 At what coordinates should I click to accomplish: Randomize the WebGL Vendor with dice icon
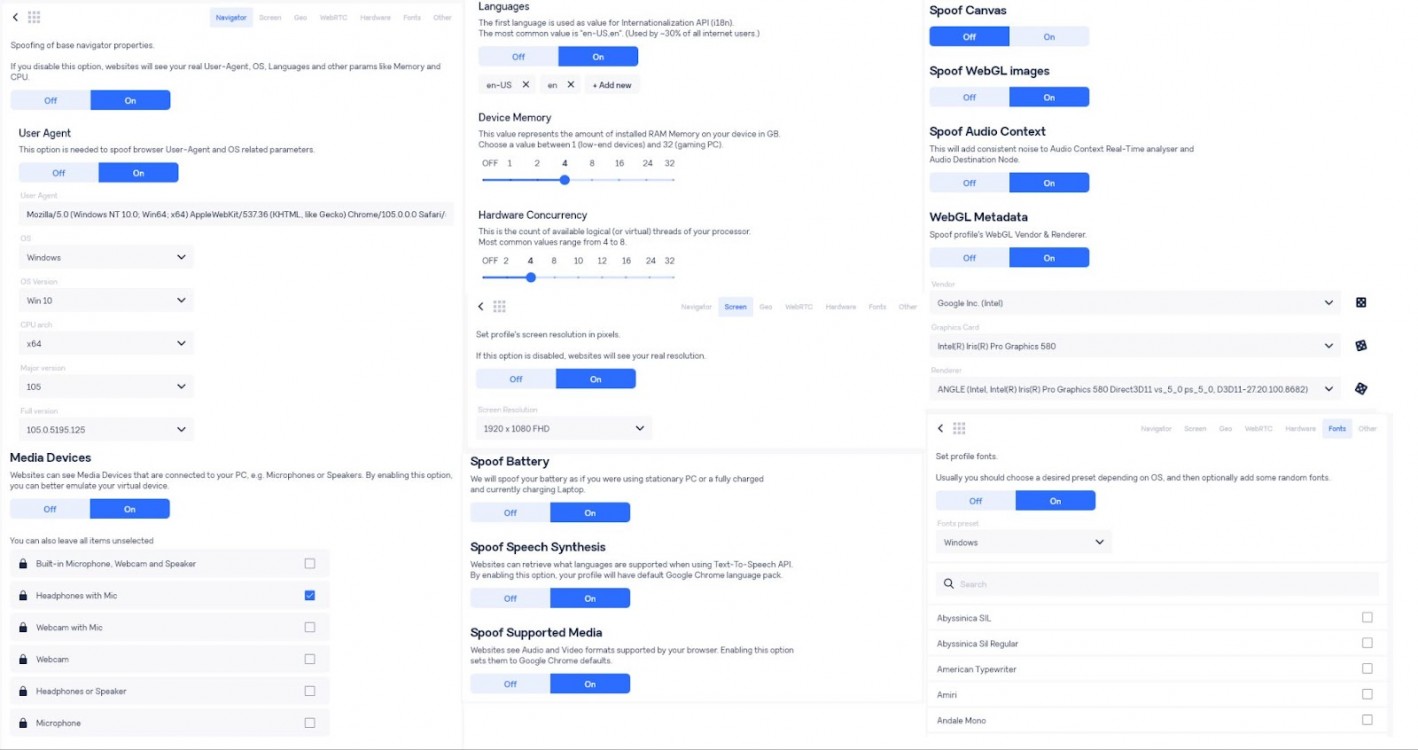[1361, 303]
